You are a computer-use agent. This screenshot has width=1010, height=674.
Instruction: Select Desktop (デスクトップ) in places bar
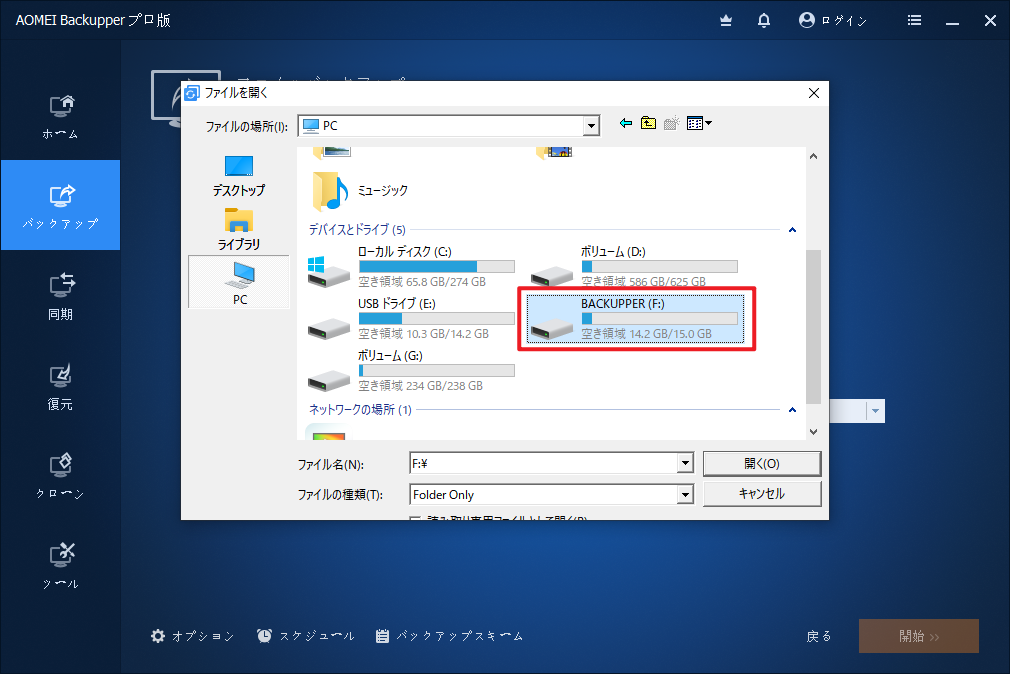click(x=239, y=176)
